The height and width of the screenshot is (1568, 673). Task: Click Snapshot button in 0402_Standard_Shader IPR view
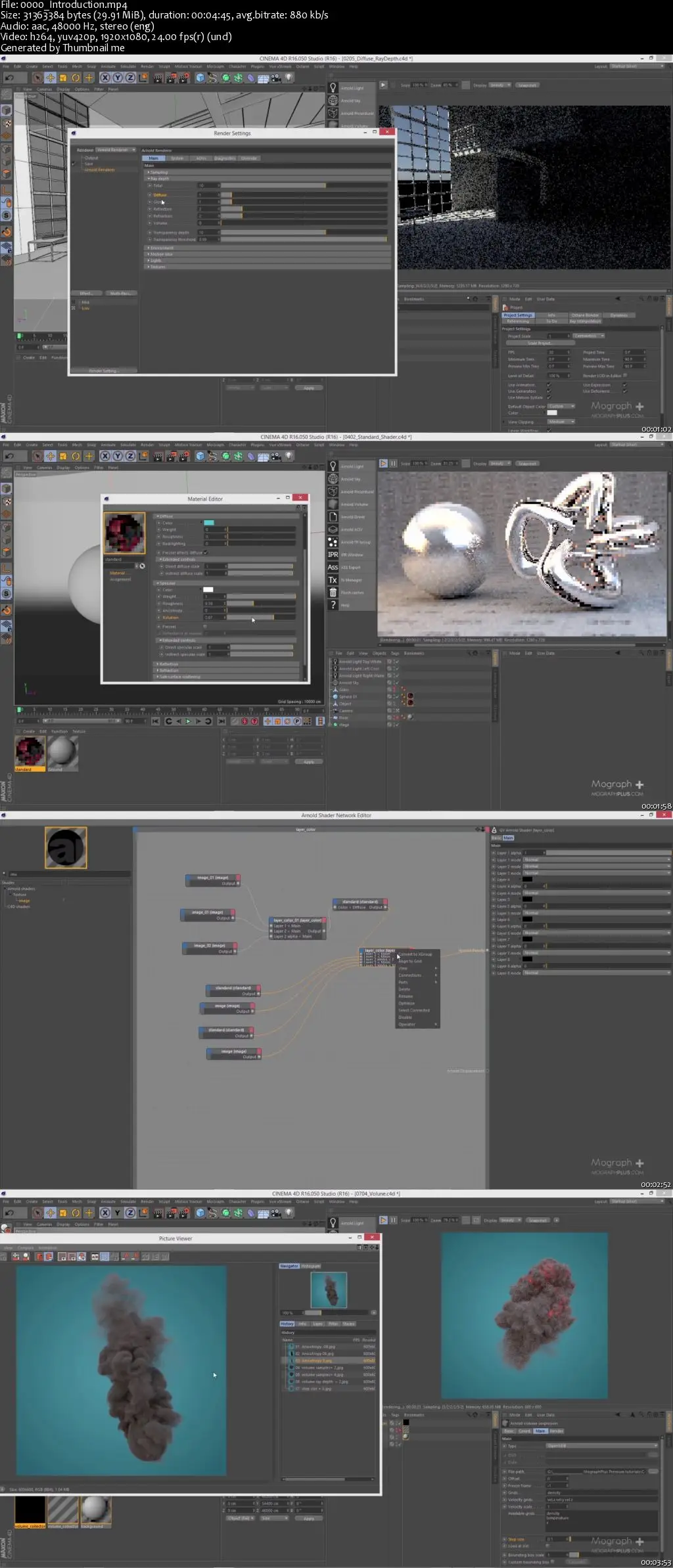pos(527,463)
